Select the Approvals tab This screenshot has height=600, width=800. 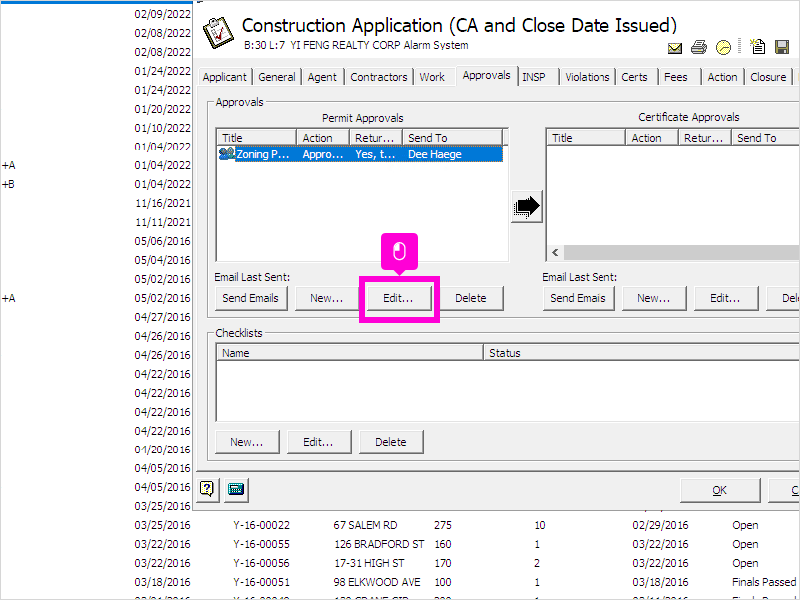pos(486,76)
